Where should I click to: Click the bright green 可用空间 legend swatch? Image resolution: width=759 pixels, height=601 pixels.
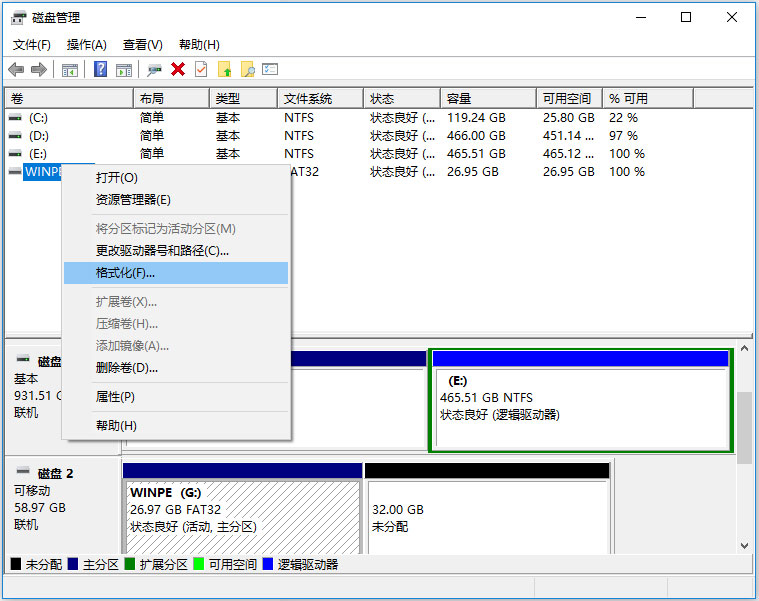pos(198,564)
